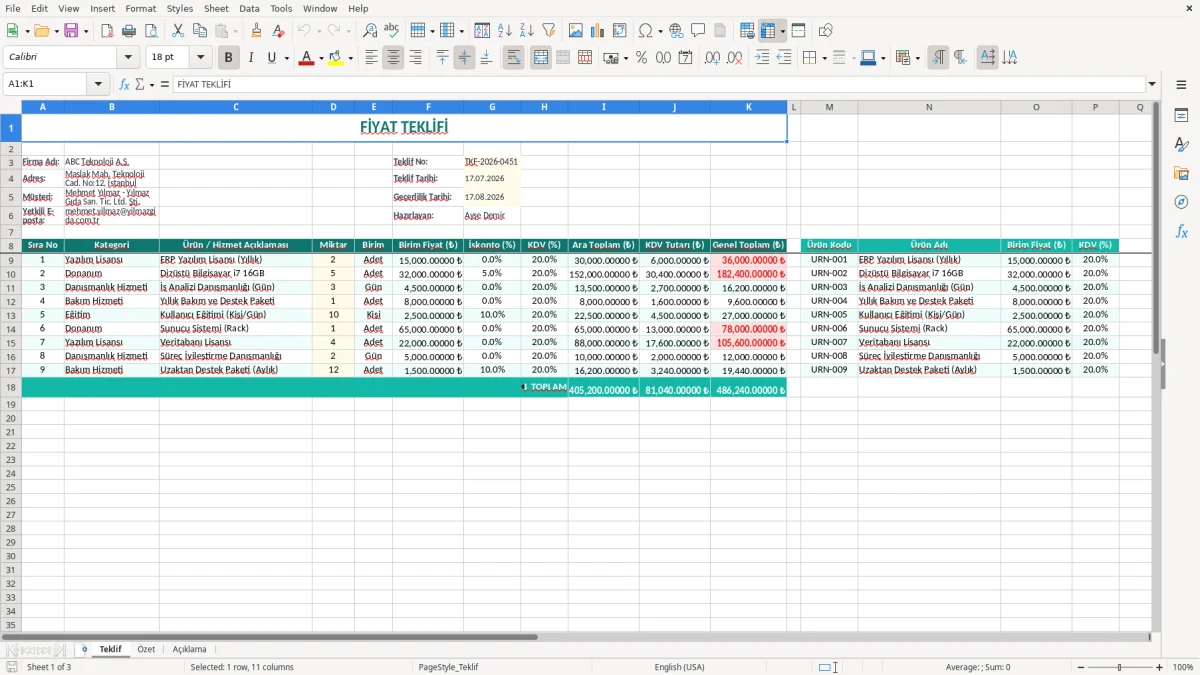
Task: Click the Sort dialog icon
Action: tap(482, 31)
